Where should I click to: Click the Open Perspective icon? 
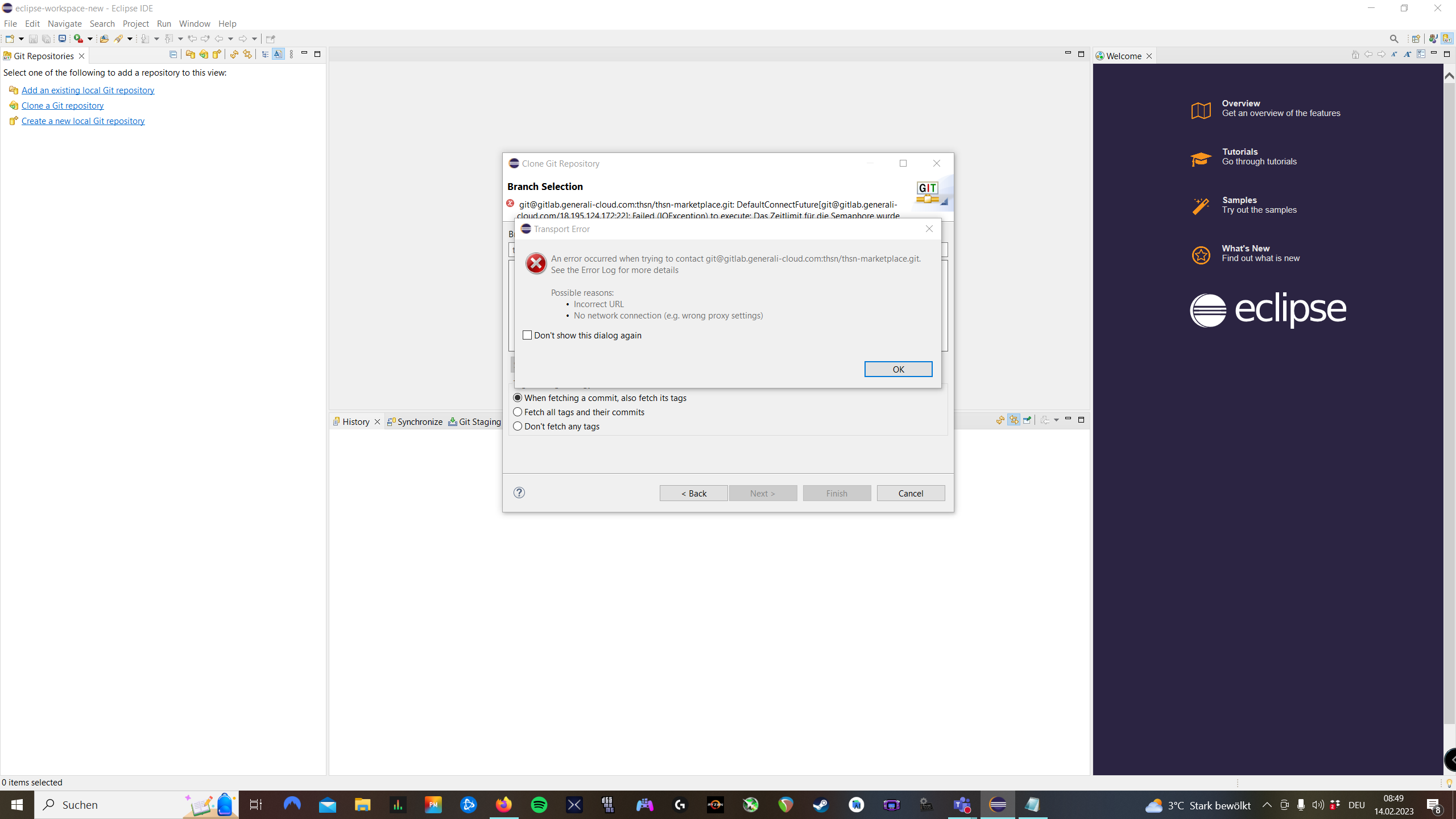coord(1416,39)
